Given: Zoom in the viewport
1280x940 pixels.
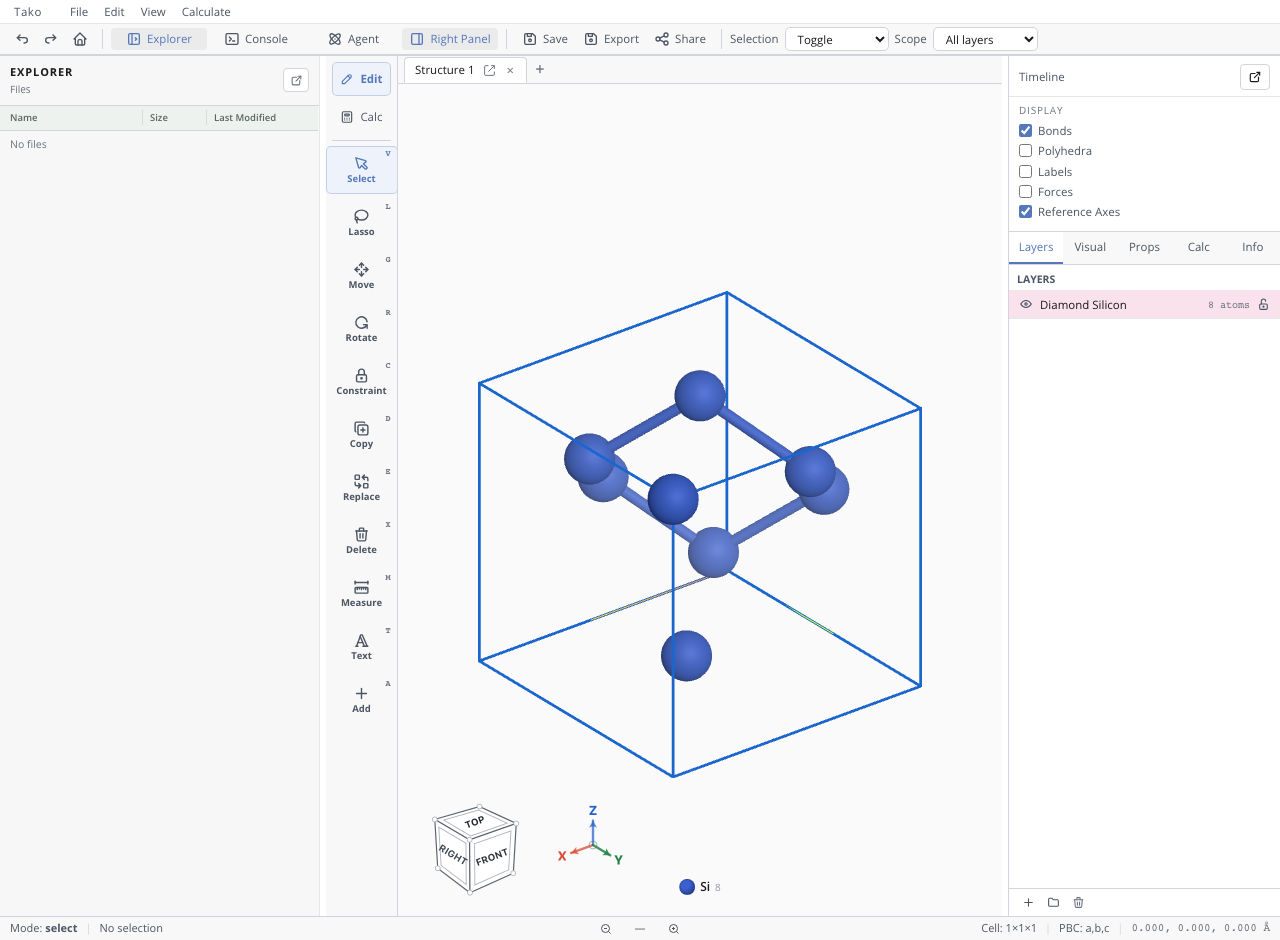Looking at the screenshot, I should pyautogui.click(x=674, y=929).
